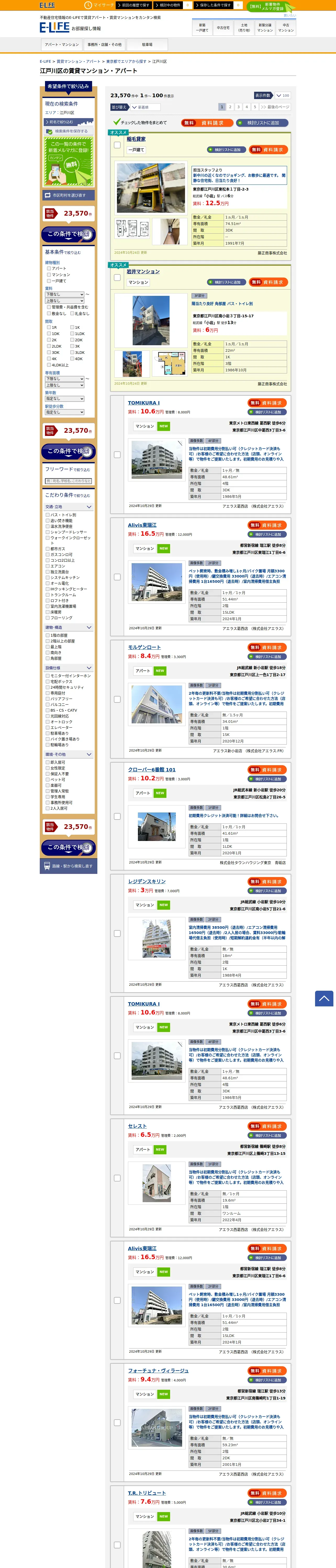
Task: Check the 1LDK layout checkbox
Action: tap(72, 333)
